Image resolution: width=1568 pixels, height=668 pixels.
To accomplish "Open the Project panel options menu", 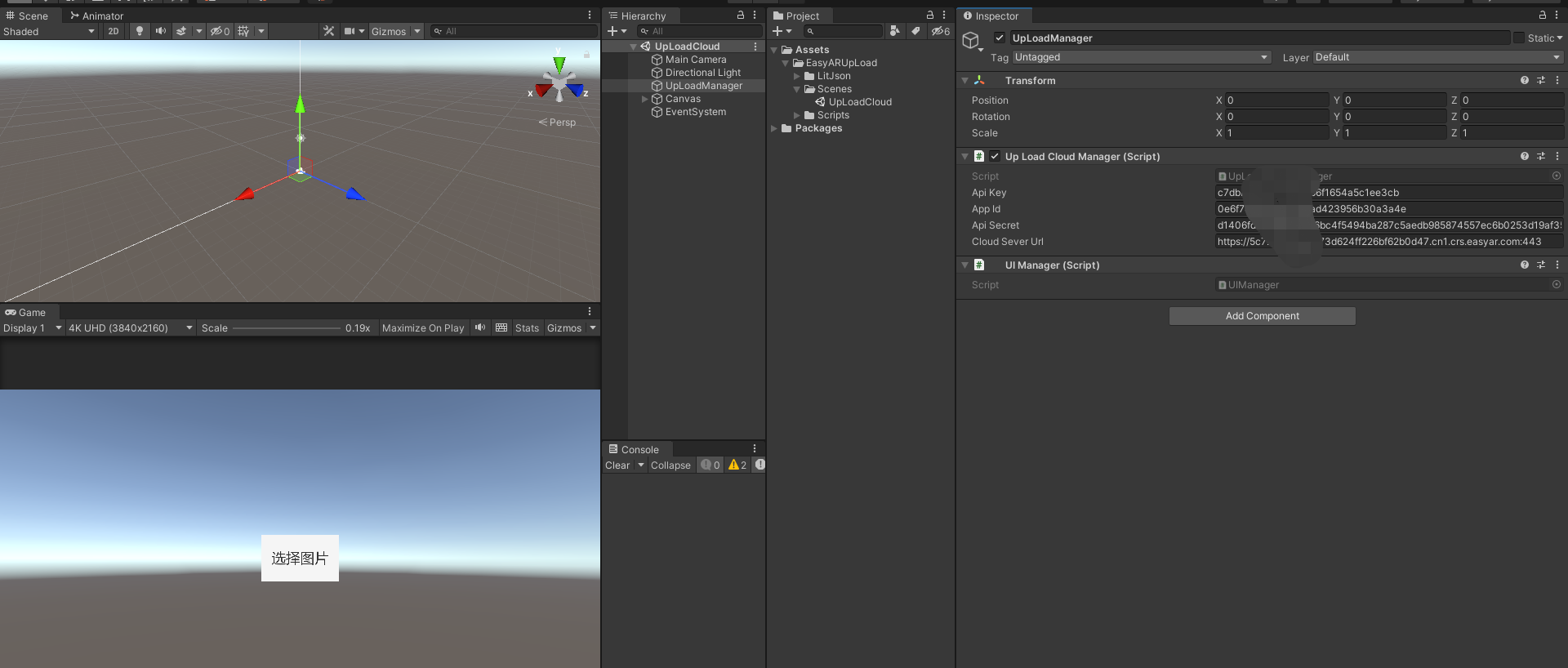I will 944,16.
